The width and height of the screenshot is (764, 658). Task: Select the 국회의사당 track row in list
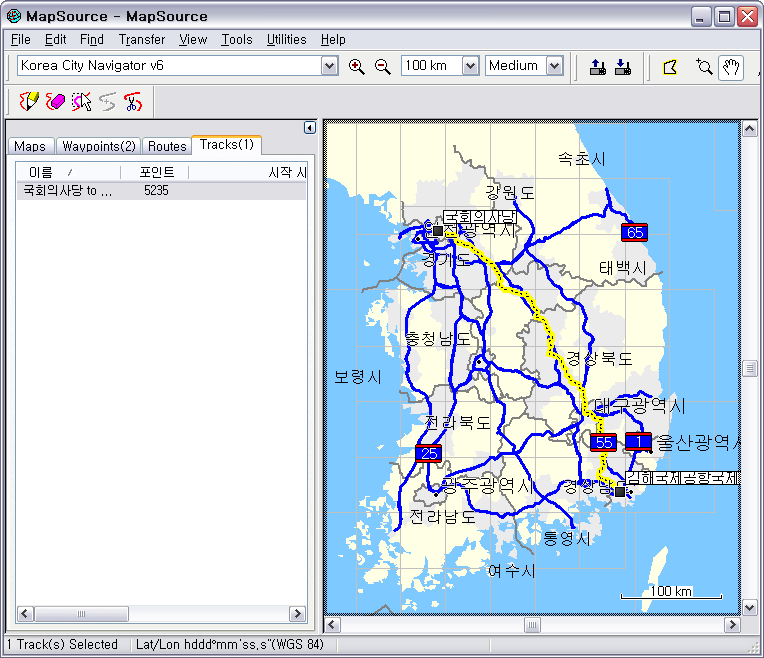click(x=68, y=190)
